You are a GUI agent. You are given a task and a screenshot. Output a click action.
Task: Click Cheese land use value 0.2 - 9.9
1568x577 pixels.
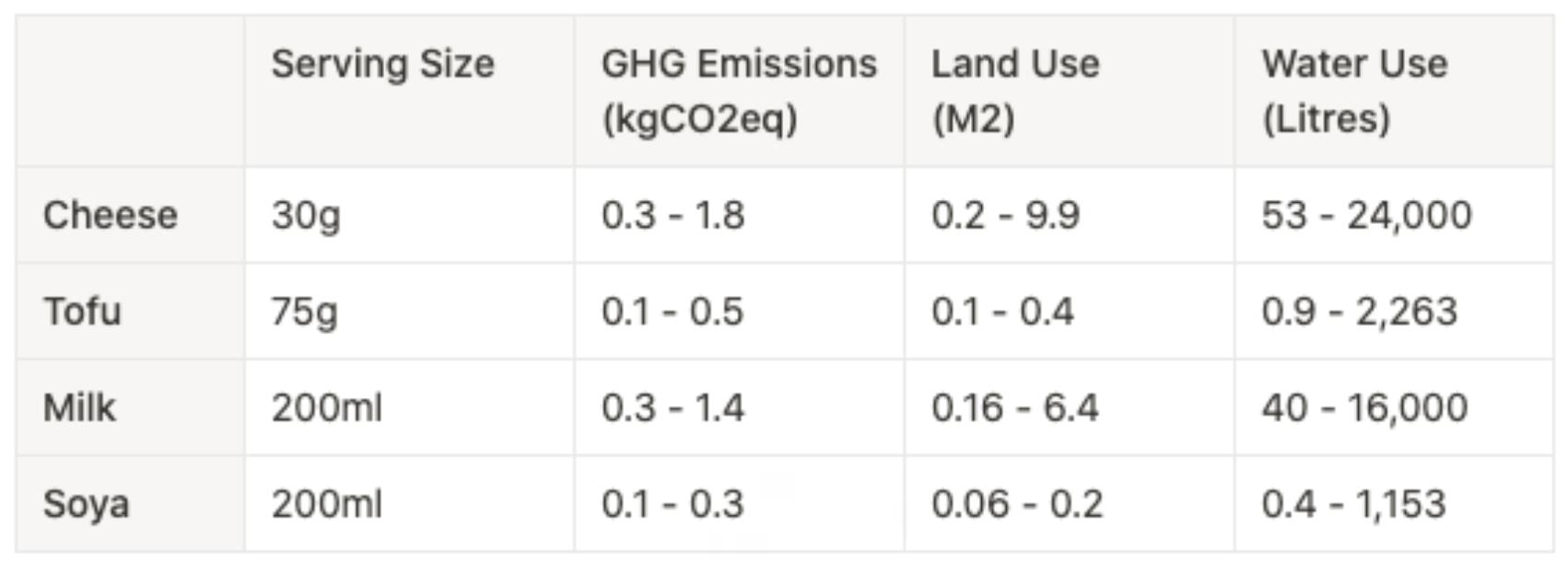(1005, 216)
